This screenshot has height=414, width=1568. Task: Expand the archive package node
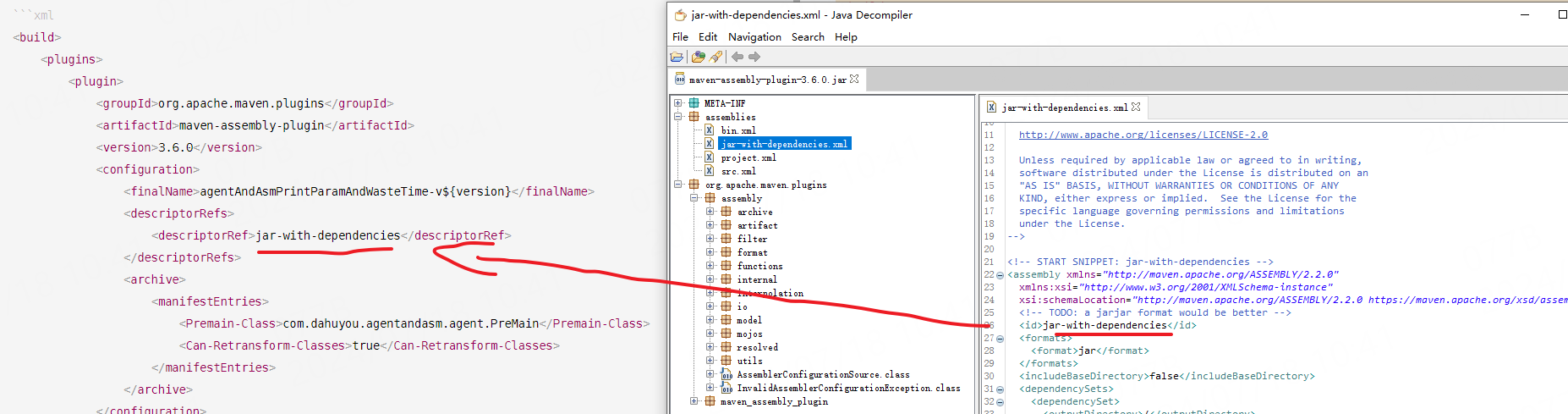click(710, 212)
